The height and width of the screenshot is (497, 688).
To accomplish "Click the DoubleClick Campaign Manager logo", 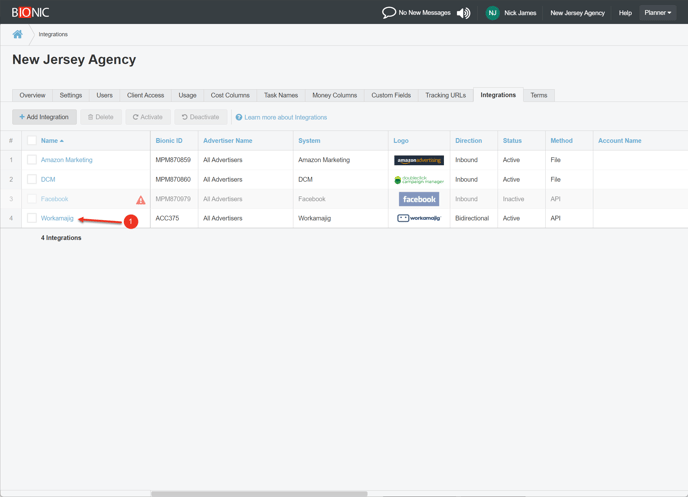I will [419, 179].
